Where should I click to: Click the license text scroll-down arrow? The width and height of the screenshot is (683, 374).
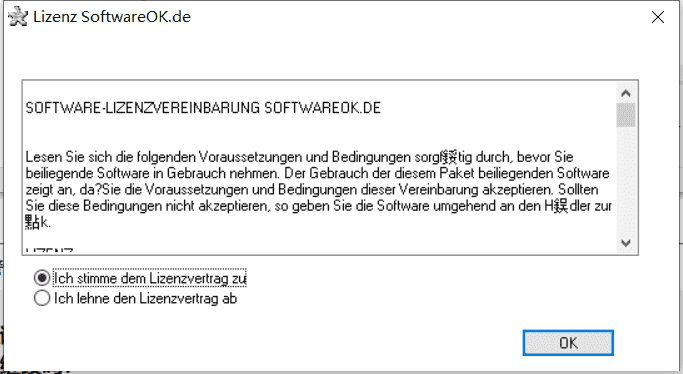point(626,243)
